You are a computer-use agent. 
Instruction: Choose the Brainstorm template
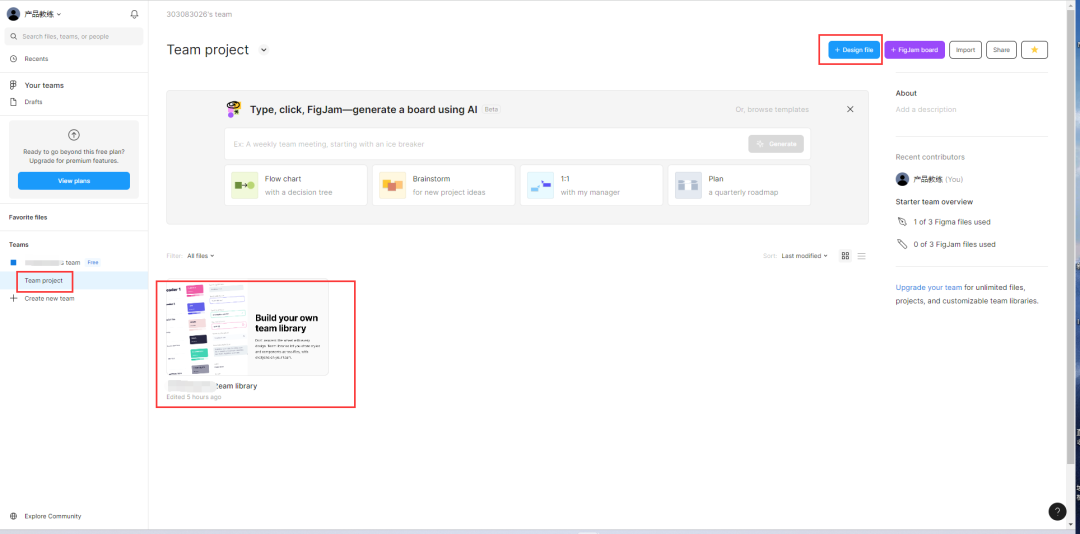444,185
